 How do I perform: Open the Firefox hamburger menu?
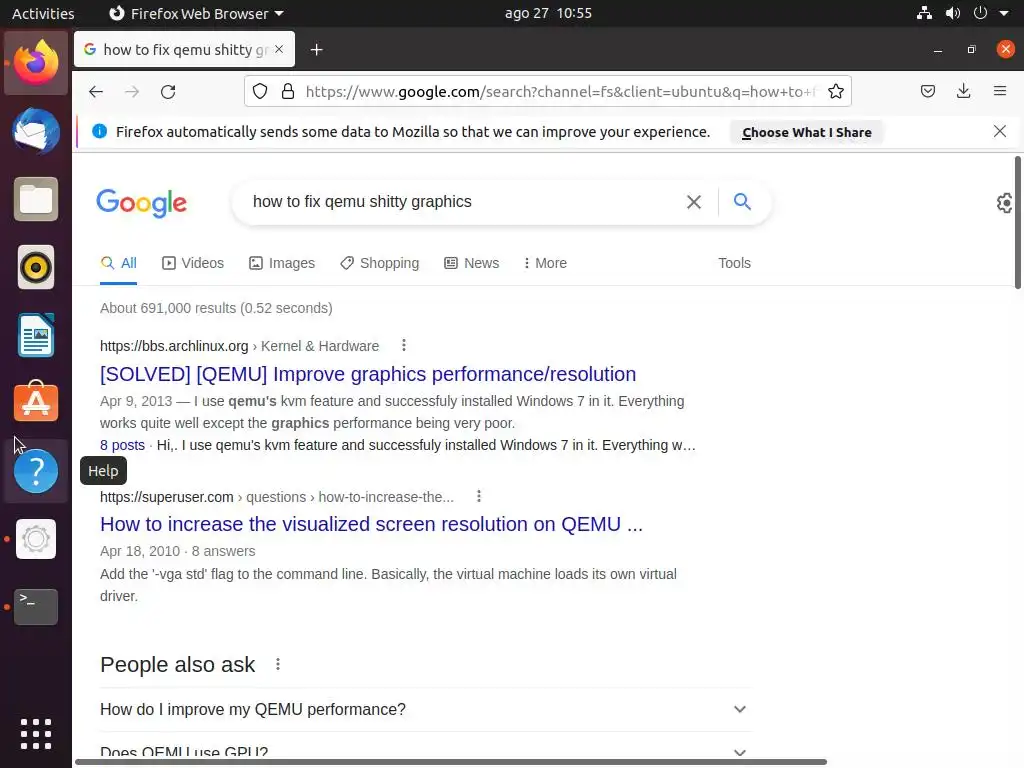pos(1000,91)
